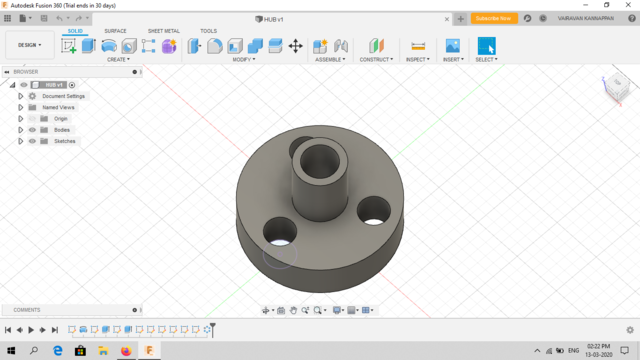Open the DESIGN workspace dropdown
Image resolution: width=640 pixels, height=360 pixels.
tap(30, 45)
